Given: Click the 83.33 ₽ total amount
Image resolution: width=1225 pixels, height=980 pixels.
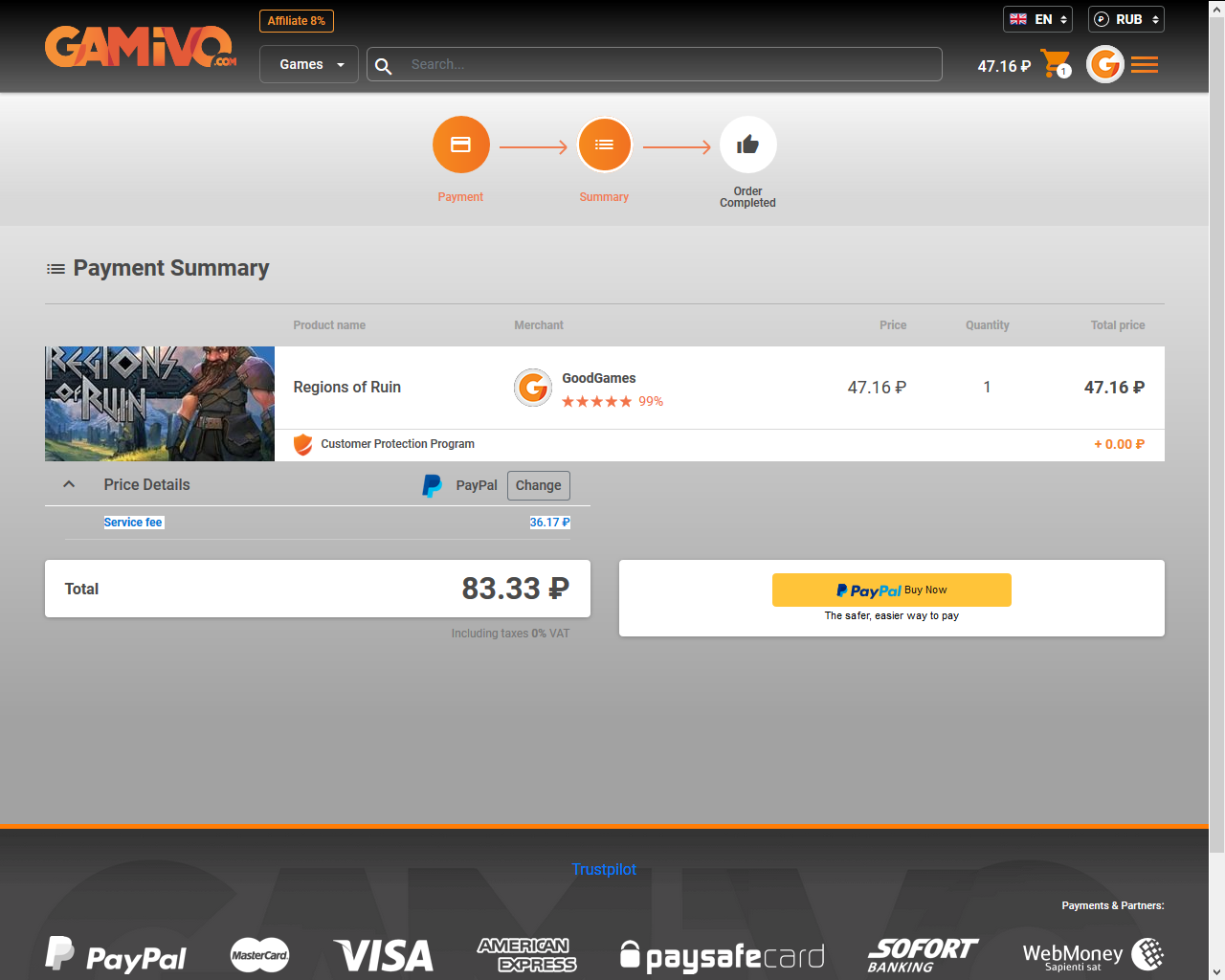Looking at the screenshot, I should (x=516, y=589).
